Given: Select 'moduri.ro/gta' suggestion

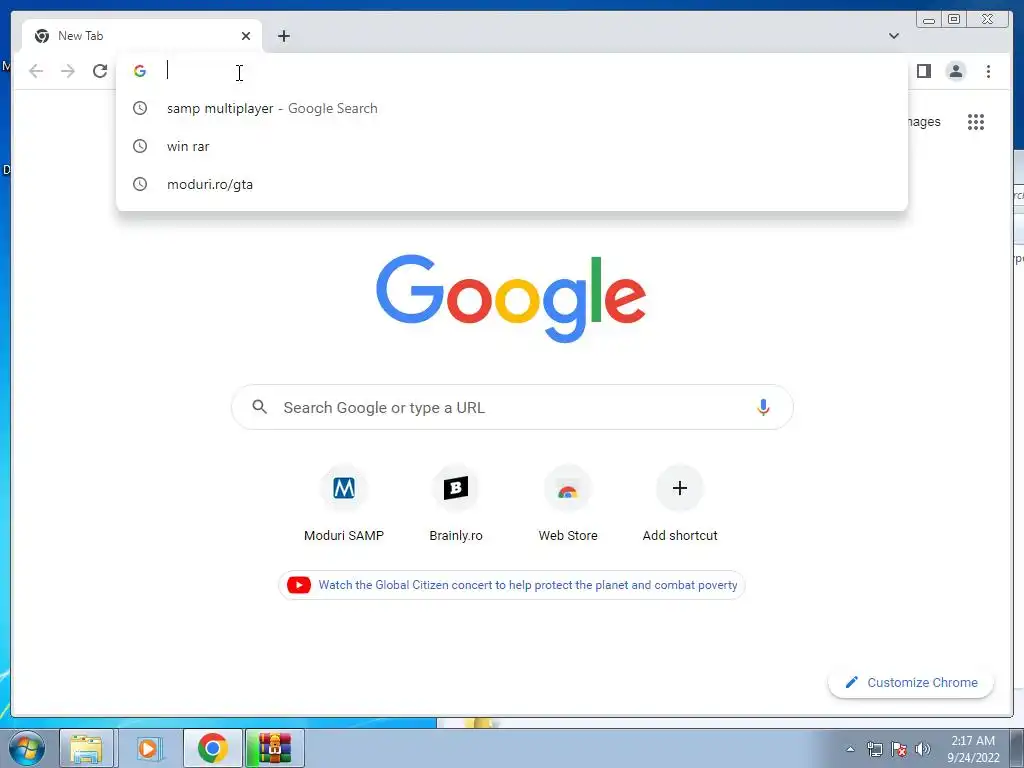Looking at the screenshot, I should [511, 184].
